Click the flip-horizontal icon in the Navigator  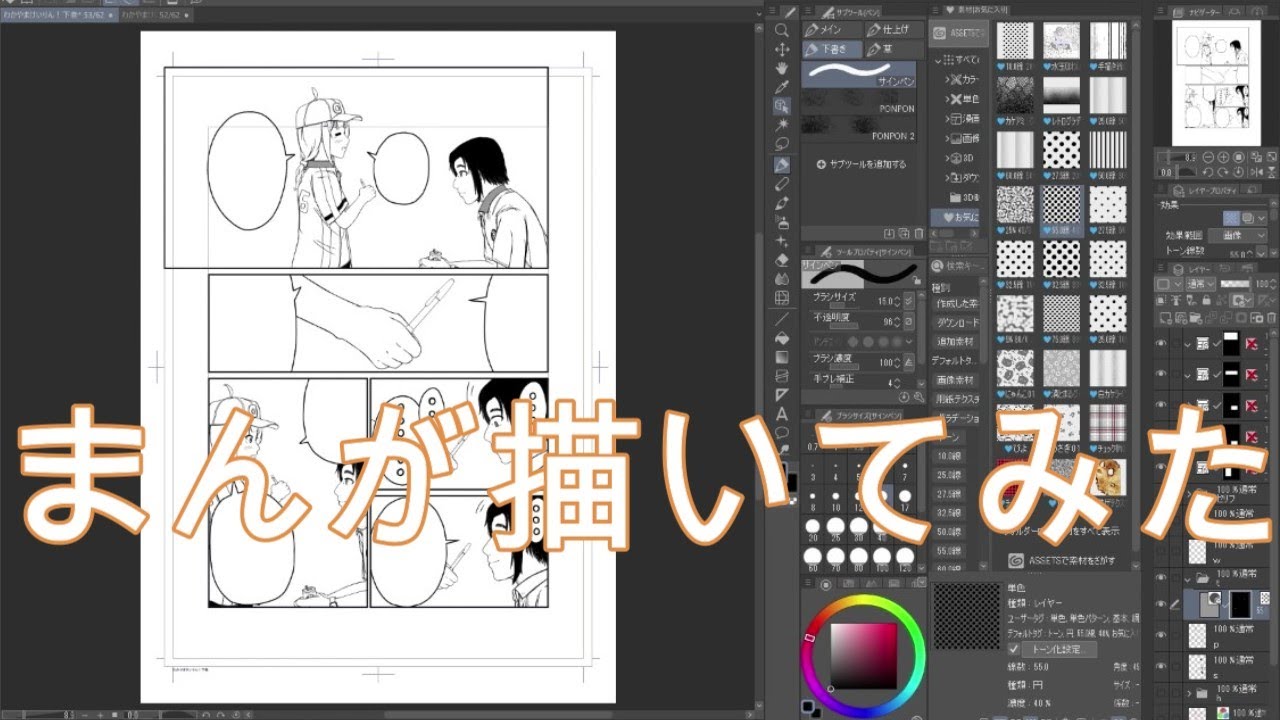[x=1256, y=172]
